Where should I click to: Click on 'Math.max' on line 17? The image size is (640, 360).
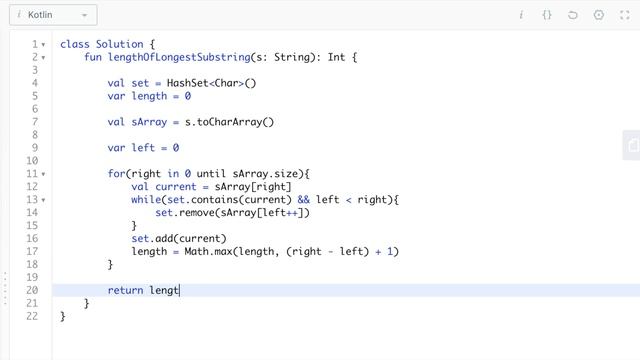(208, 251)
